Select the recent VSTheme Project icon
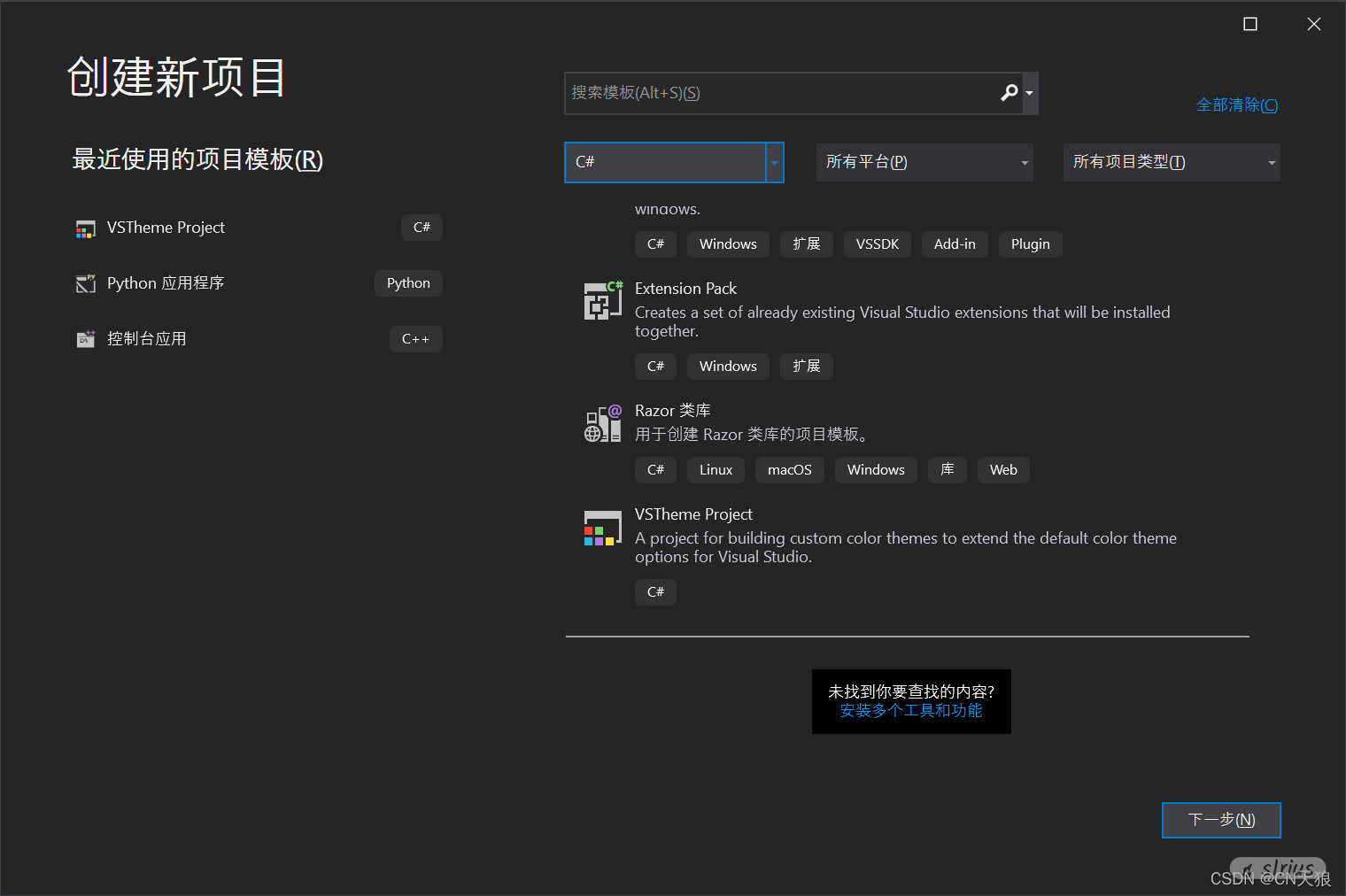The width and height of the screenshot is (1346, 896). tap(86, 228)
